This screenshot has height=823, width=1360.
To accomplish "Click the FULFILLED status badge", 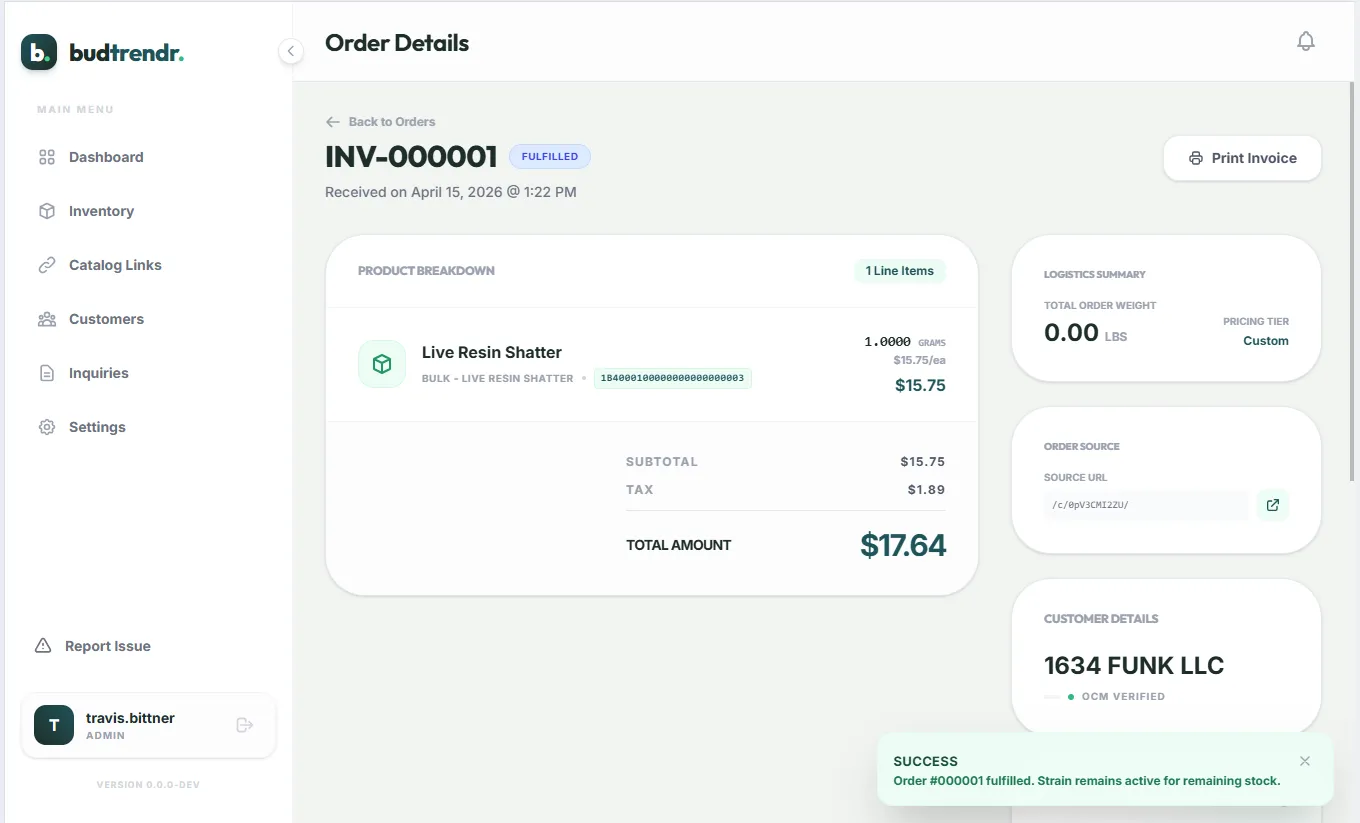I will (x=550, y=157).
